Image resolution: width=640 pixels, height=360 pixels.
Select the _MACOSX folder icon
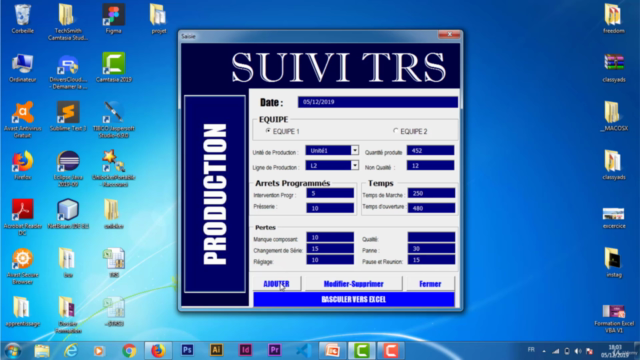(613, 116)
